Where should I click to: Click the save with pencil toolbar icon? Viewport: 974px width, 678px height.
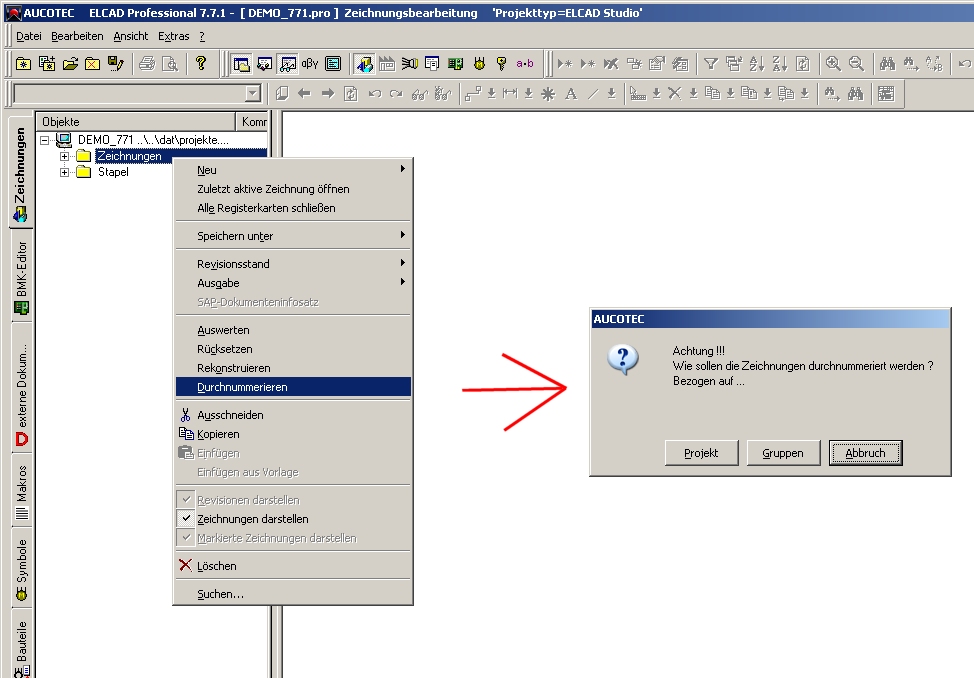point(116,63)
